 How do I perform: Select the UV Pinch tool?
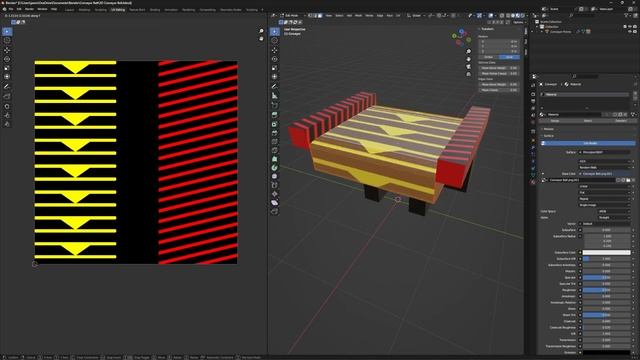coord(7,124)
